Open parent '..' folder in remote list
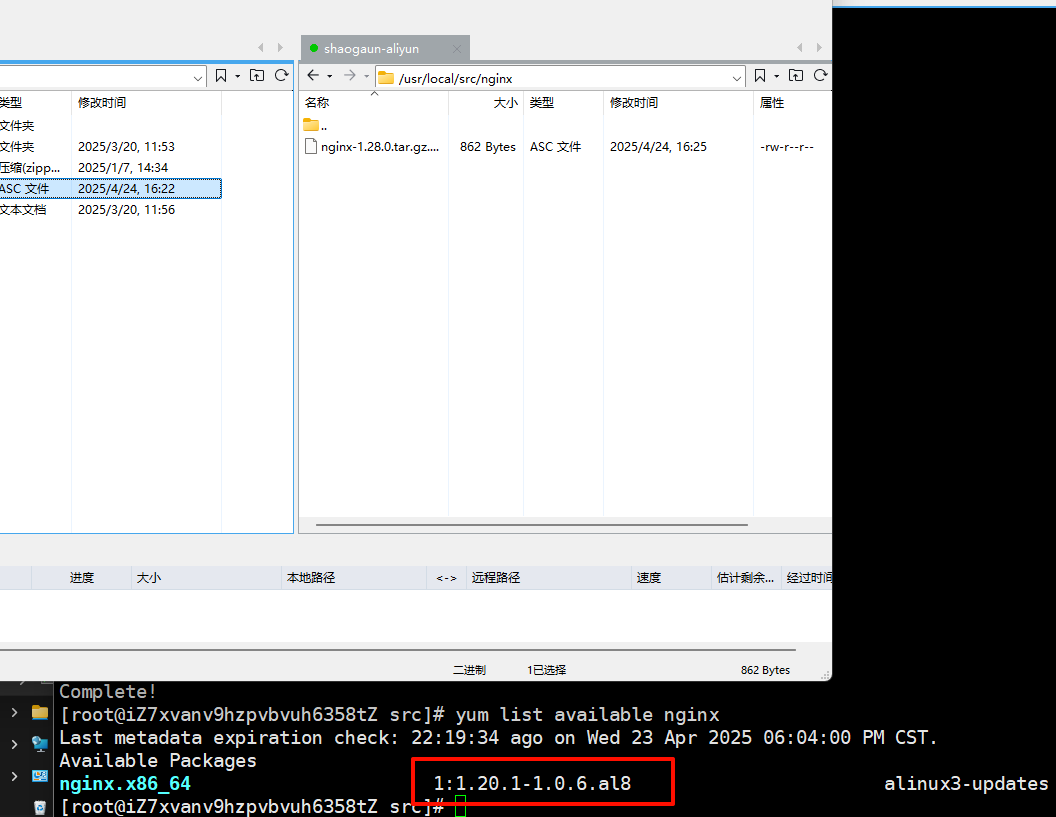 tap(315, 125)
